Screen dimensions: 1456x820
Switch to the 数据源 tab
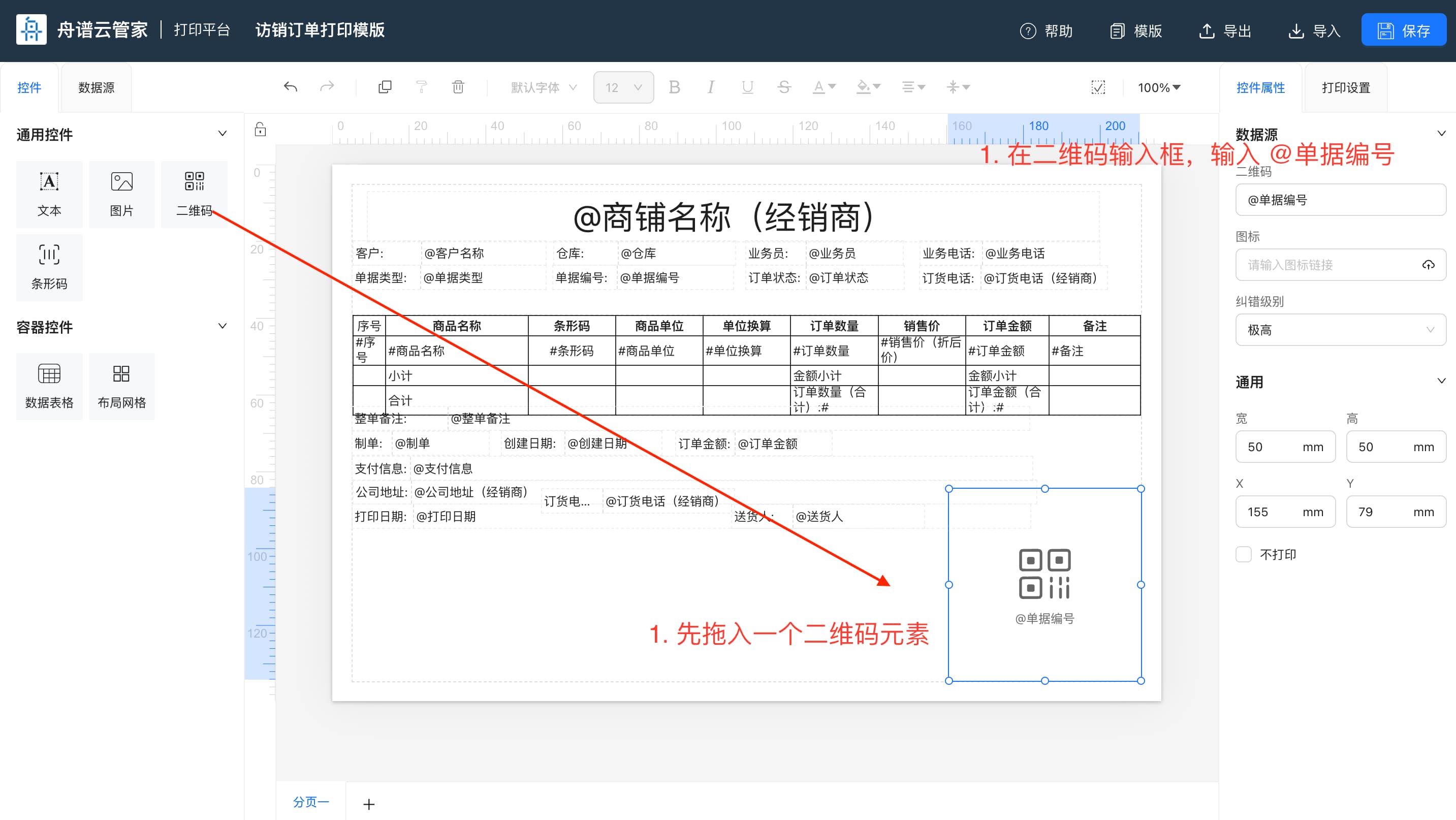[96, 87]
